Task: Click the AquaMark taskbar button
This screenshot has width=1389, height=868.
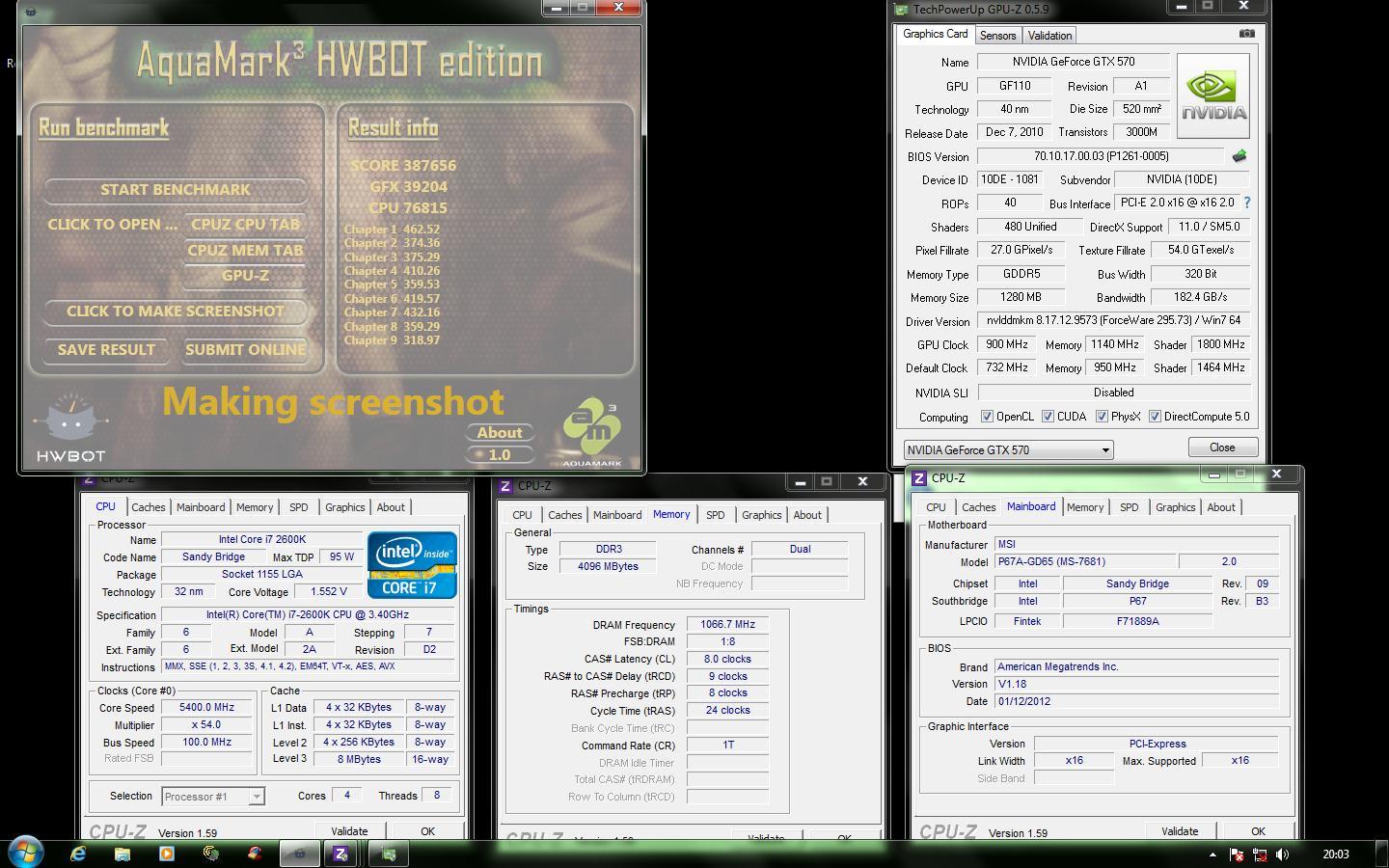Action: 299,854
